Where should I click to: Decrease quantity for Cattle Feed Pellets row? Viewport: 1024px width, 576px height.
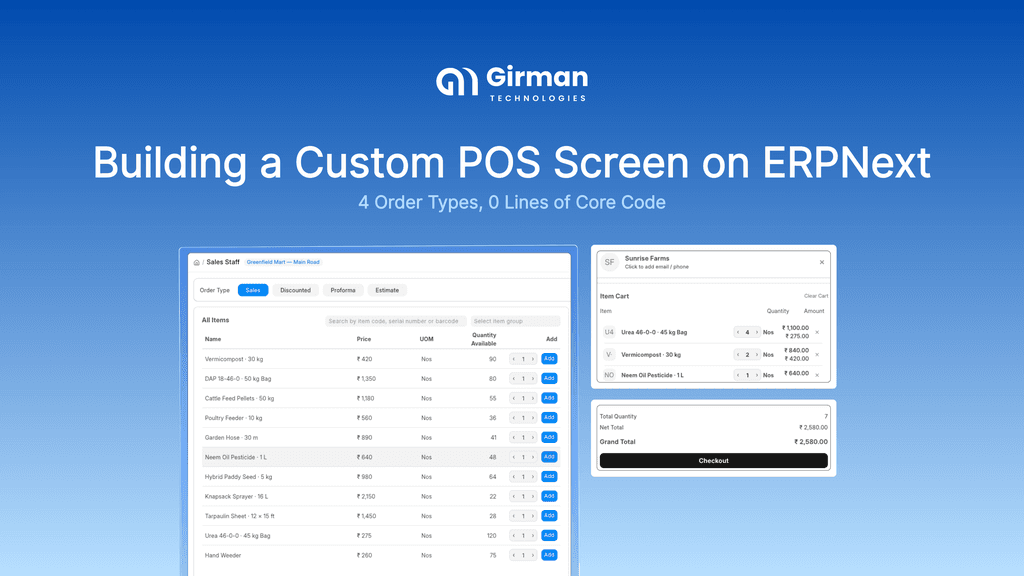click(514, 398)
